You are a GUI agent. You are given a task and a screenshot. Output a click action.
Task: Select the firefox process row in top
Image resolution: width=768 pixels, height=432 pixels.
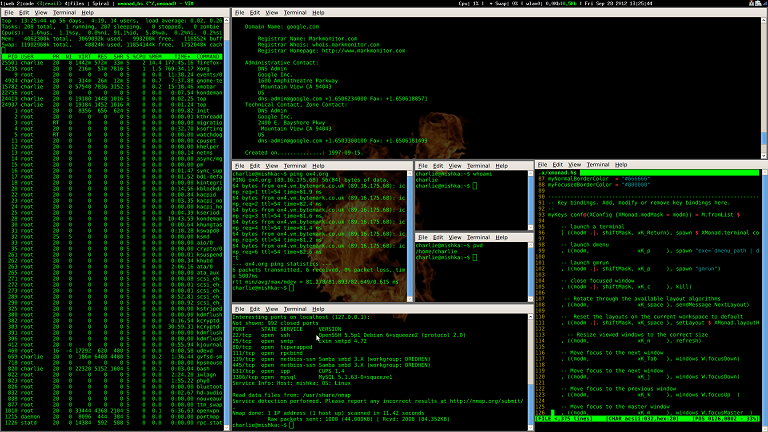click(112, 63)
